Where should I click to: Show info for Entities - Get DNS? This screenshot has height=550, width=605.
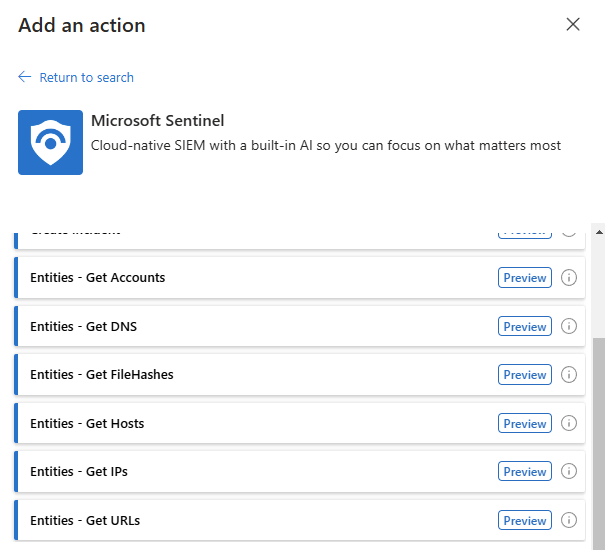pos(569,326)
